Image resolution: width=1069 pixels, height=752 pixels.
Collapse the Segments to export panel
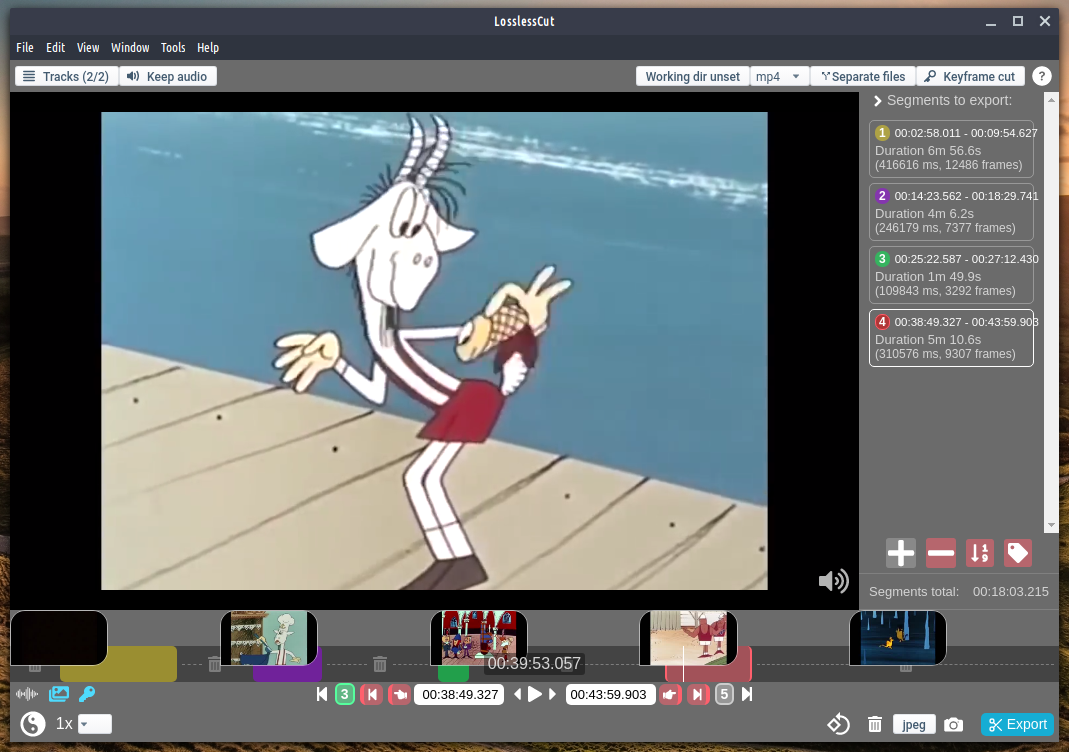(878, 101)
